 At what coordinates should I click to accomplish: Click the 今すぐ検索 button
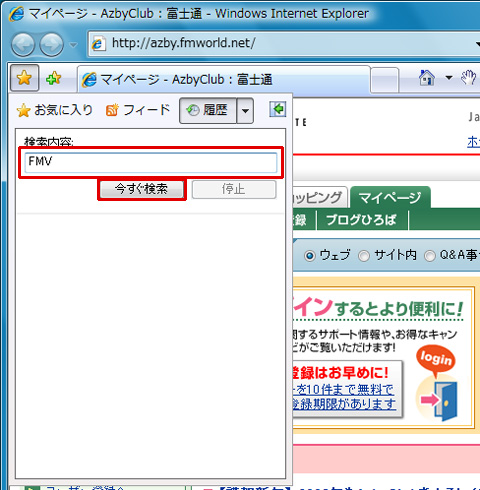point(142,189)
